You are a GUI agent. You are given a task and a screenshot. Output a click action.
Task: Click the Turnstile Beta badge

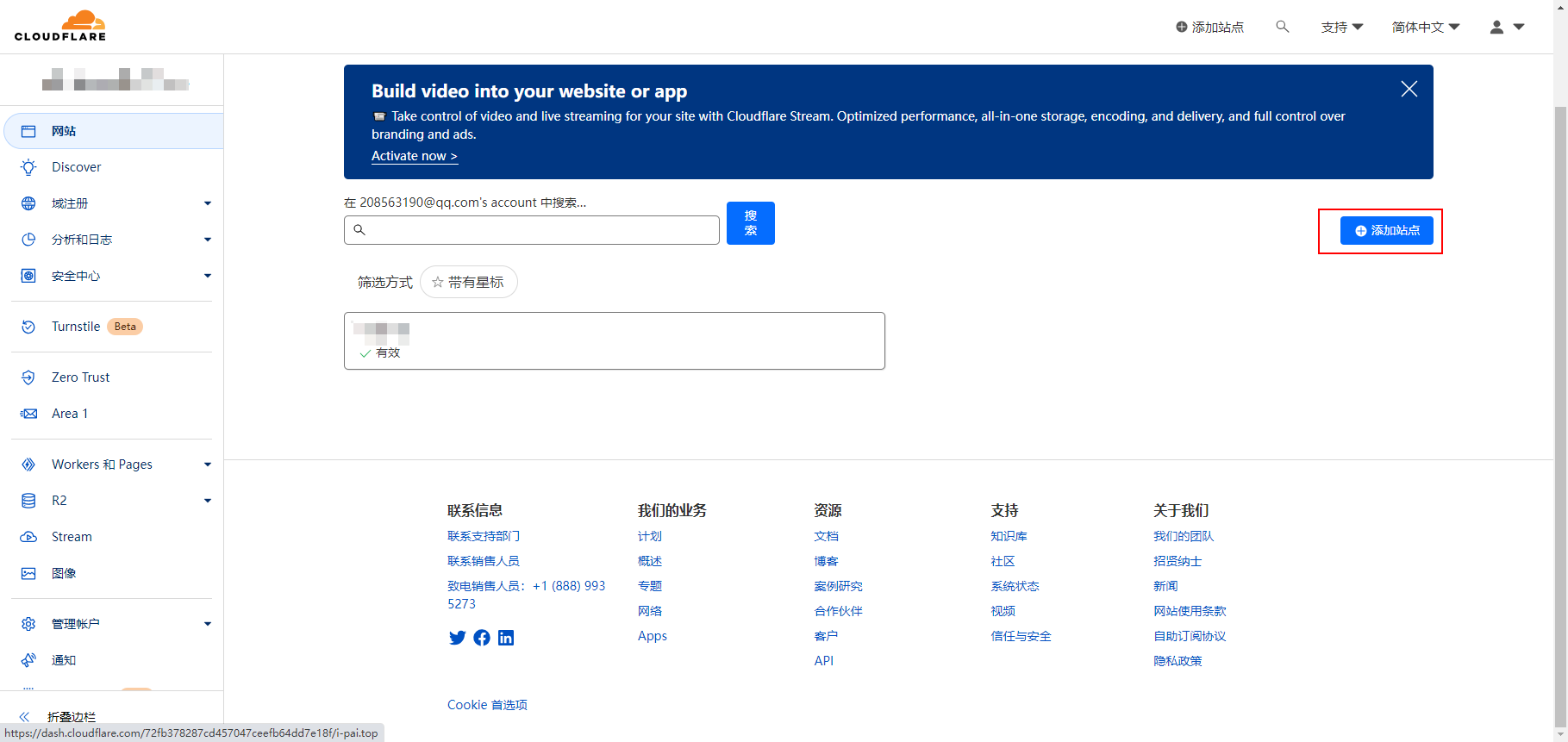tap(125, 327)
